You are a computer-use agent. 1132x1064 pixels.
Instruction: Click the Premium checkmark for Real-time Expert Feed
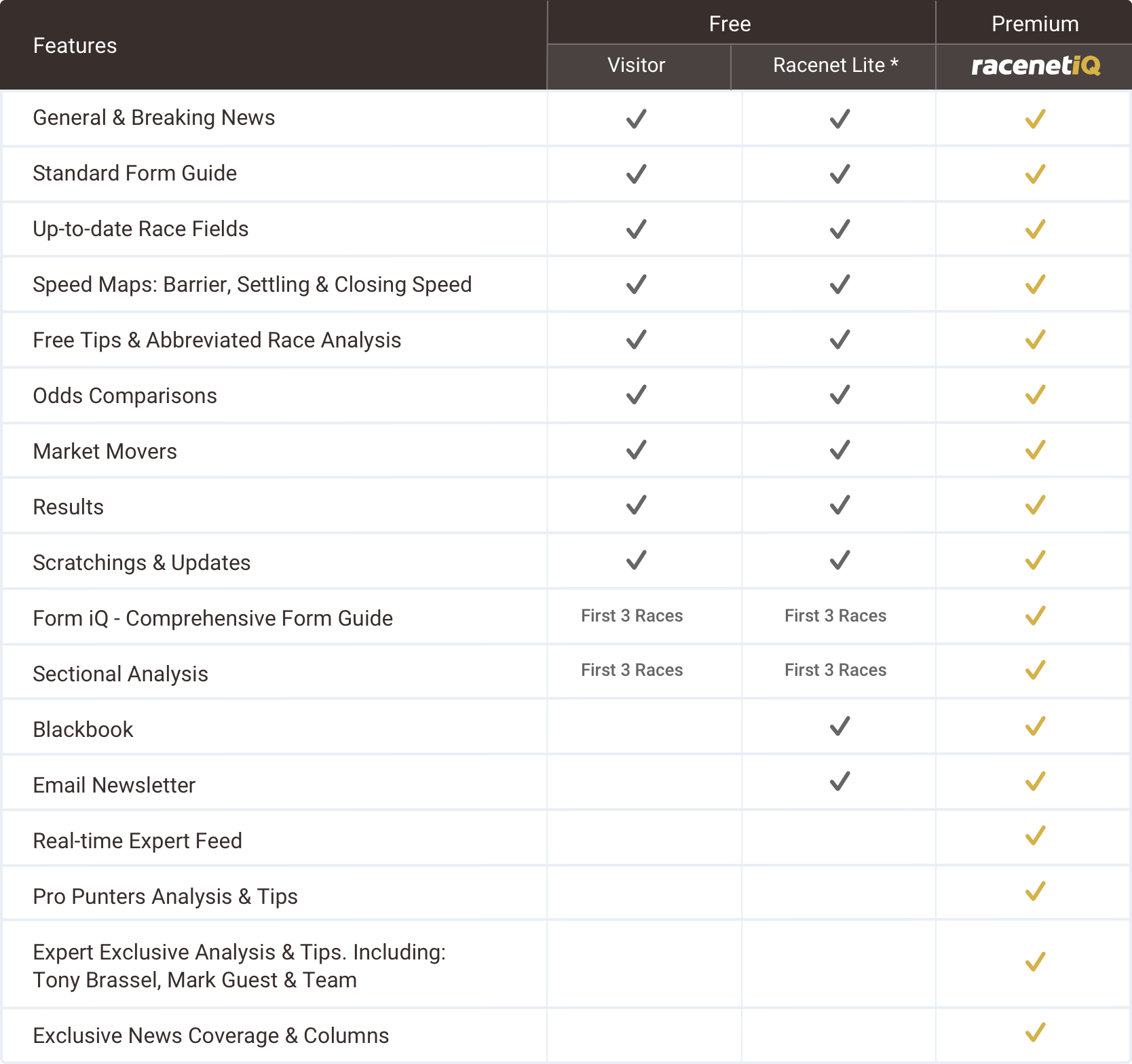pyautogui.click(x=1034, y=837)
